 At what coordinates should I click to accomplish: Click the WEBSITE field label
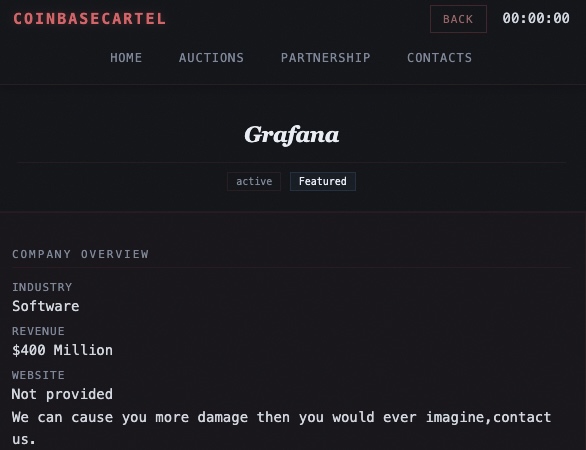tap(38, 375)
